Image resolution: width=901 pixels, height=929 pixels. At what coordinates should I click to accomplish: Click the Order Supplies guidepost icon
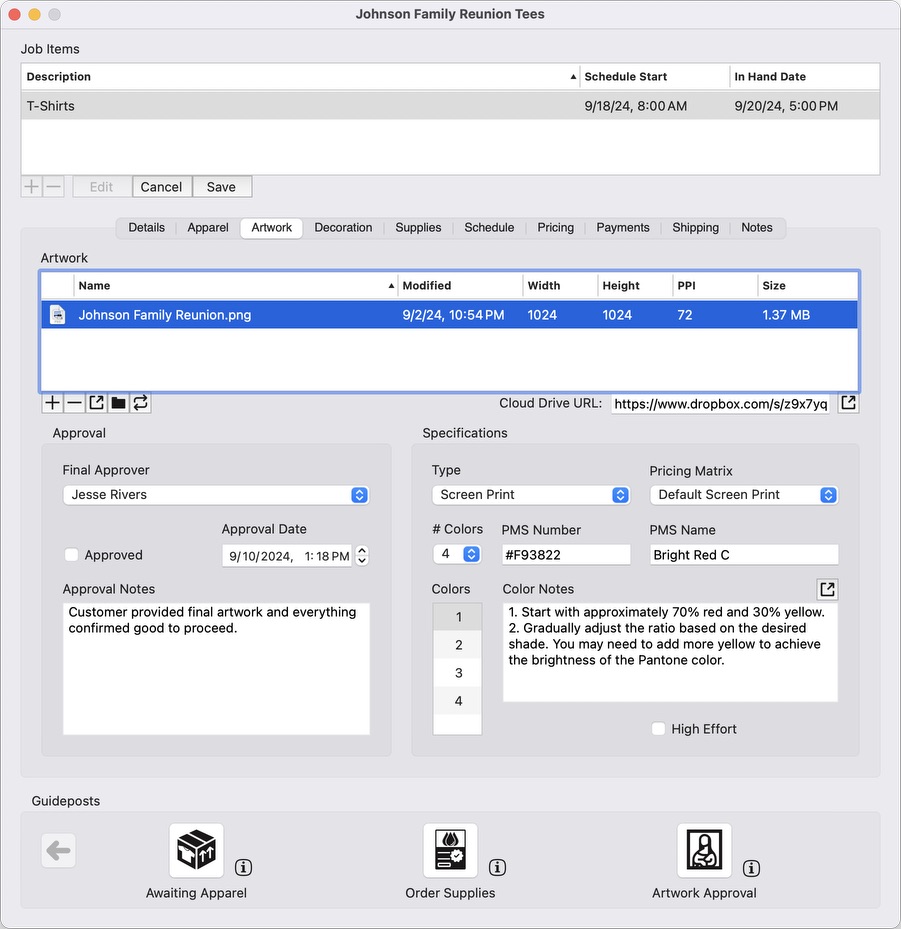click(450, 850)
